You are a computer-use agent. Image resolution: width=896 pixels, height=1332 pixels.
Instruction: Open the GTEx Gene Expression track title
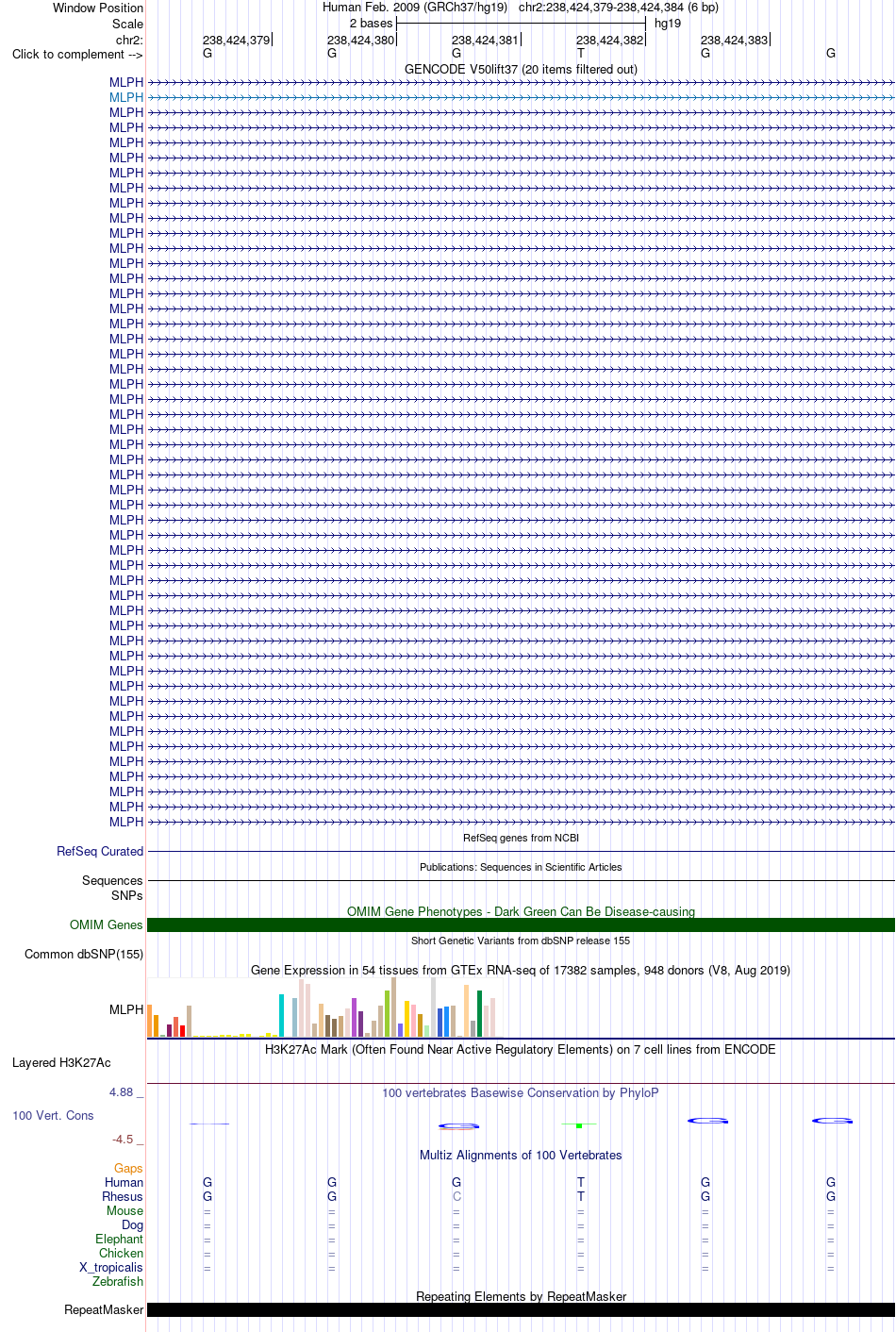click(x=521, y=970)
